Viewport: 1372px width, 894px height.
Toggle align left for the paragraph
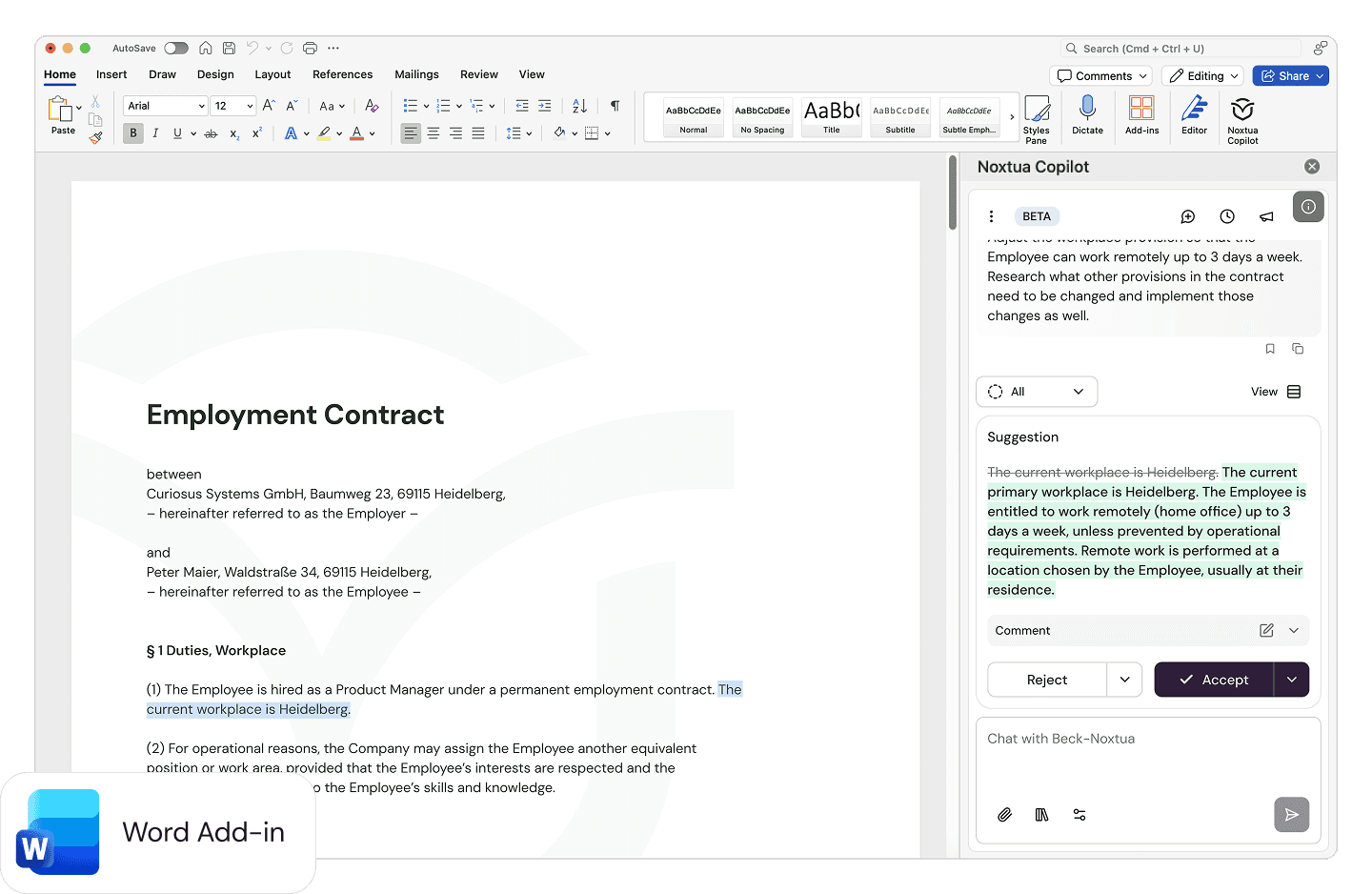(411, 133)
